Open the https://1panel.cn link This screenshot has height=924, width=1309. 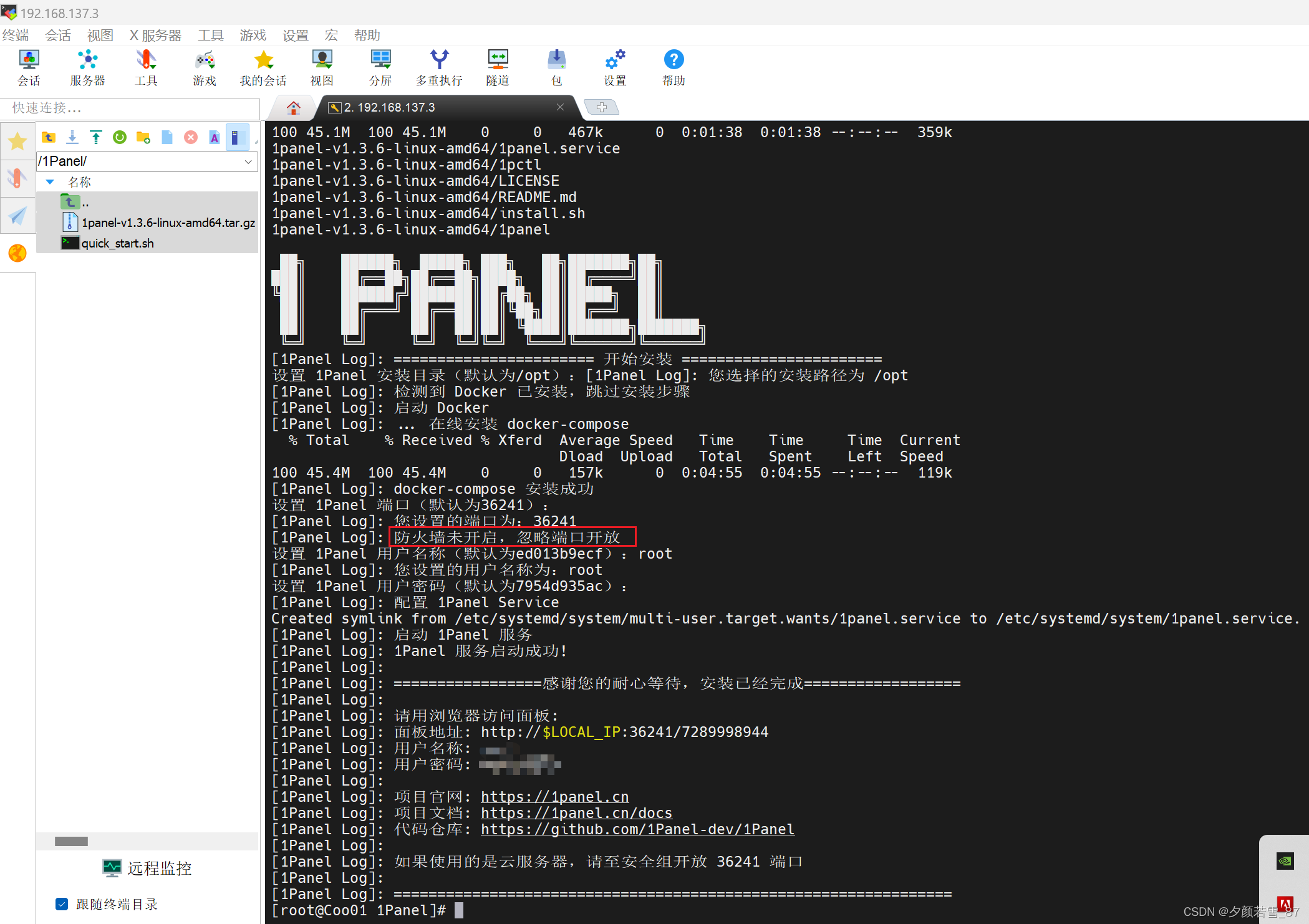(x=554, y=797)
